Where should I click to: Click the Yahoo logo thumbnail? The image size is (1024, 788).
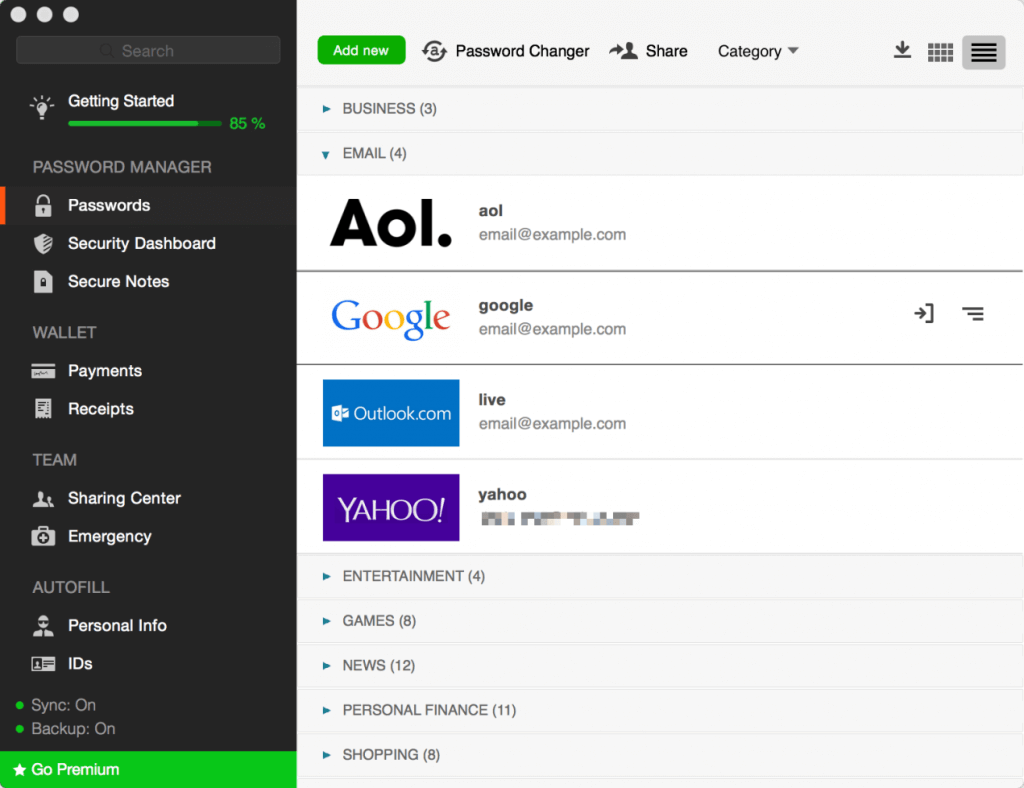(391, 507)
